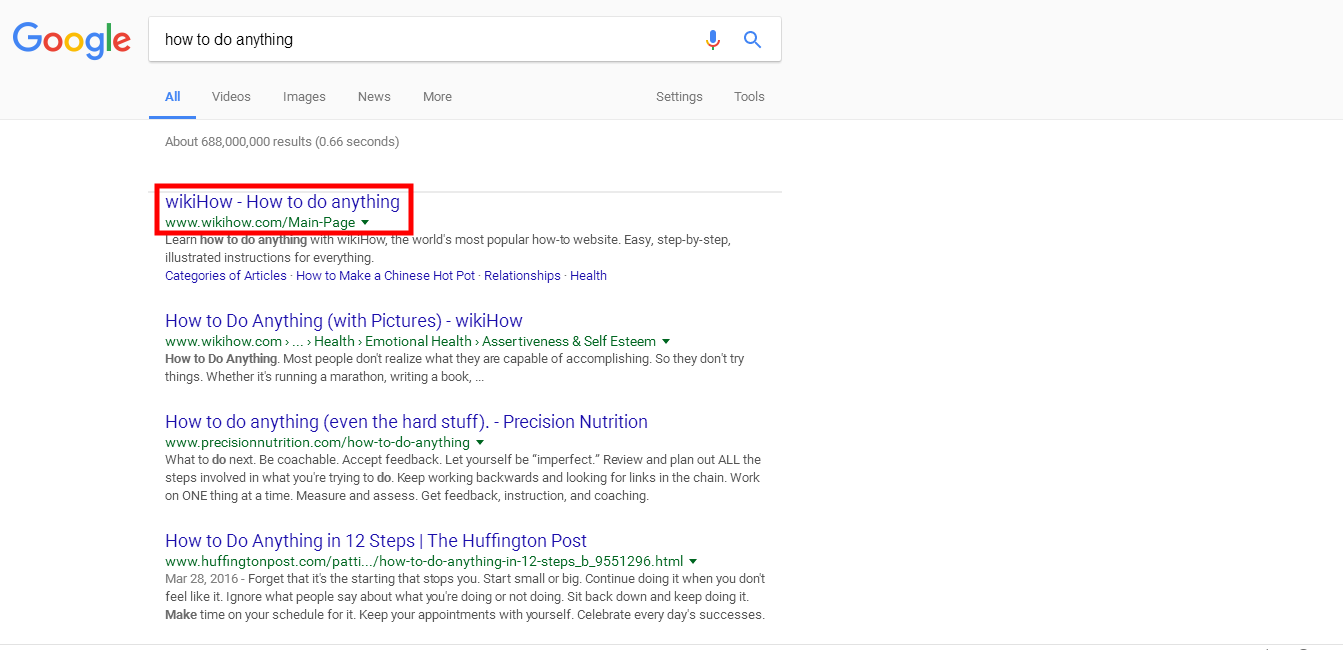Click the precisionnutrition.com/how-to-do-anything URL text

[x=317, y=442]
